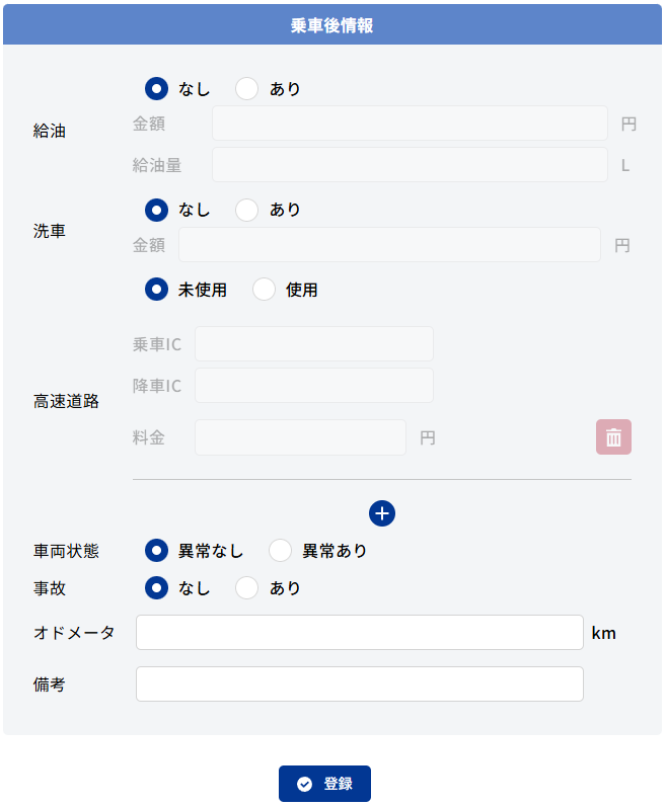Choose 未使用 for 高速道路
The height and width of the screenshot is (808, 667).
156,290
